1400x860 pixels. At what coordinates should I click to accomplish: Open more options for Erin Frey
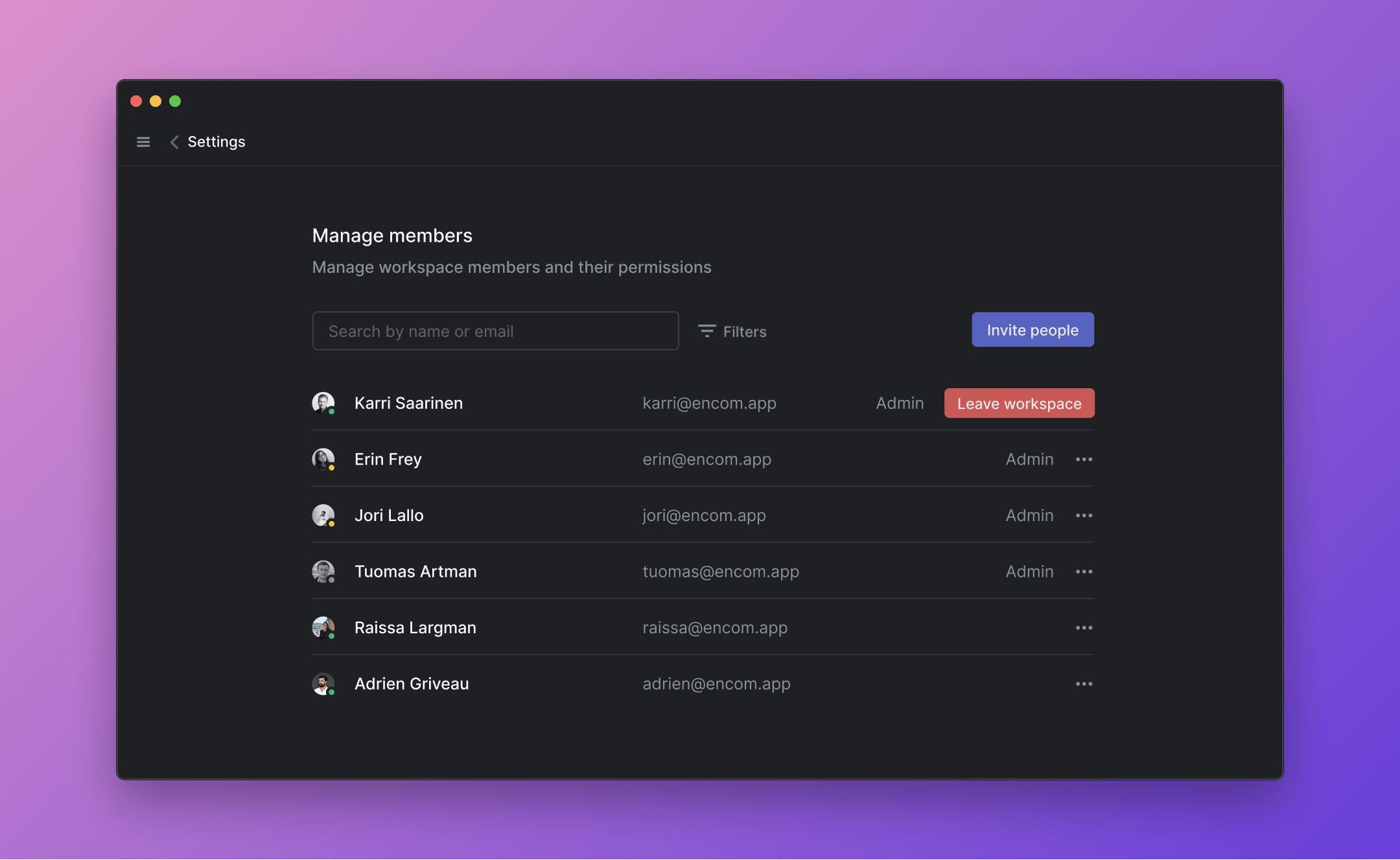[1084, 459]
